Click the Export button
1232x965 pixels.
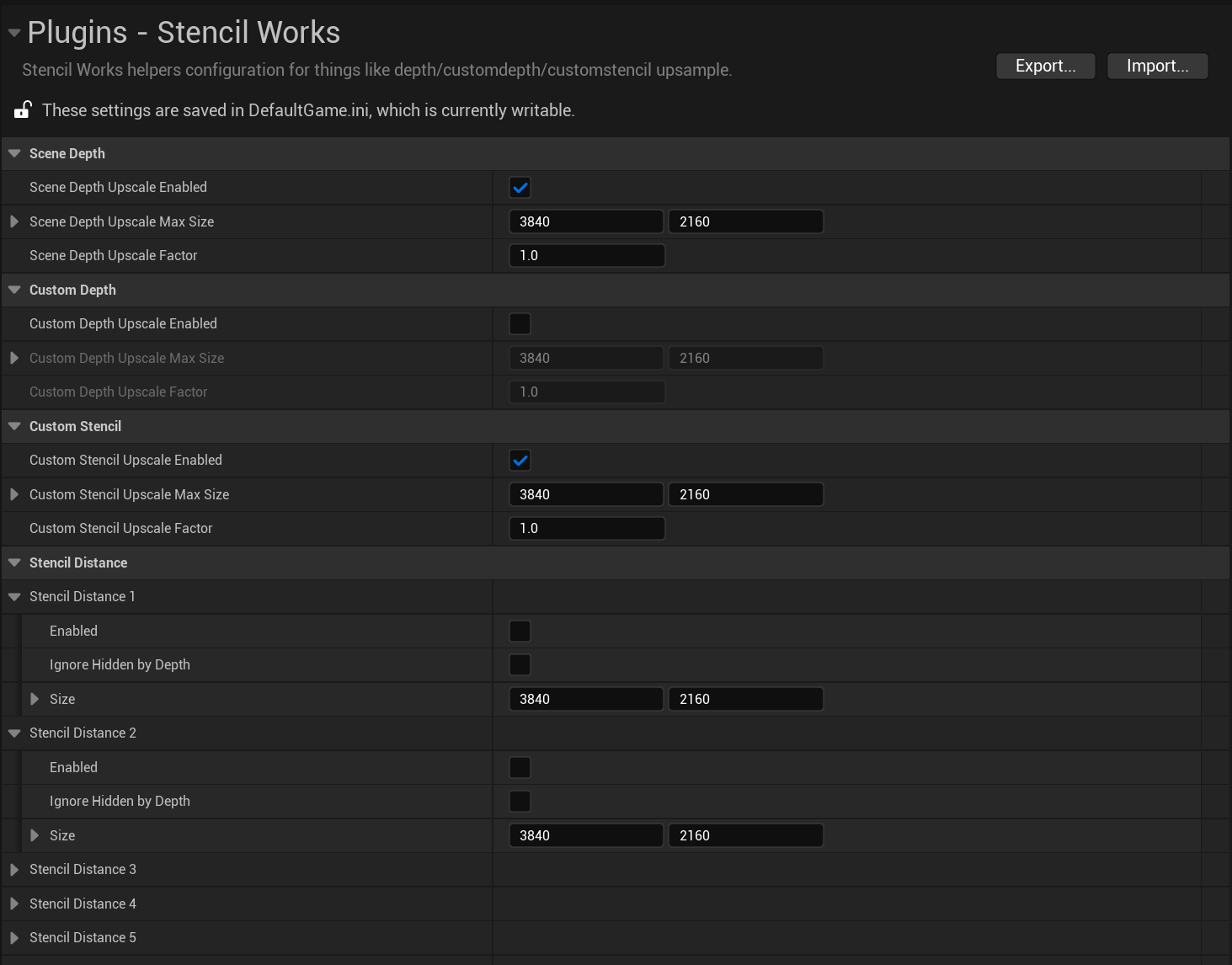pos(1045,66)
